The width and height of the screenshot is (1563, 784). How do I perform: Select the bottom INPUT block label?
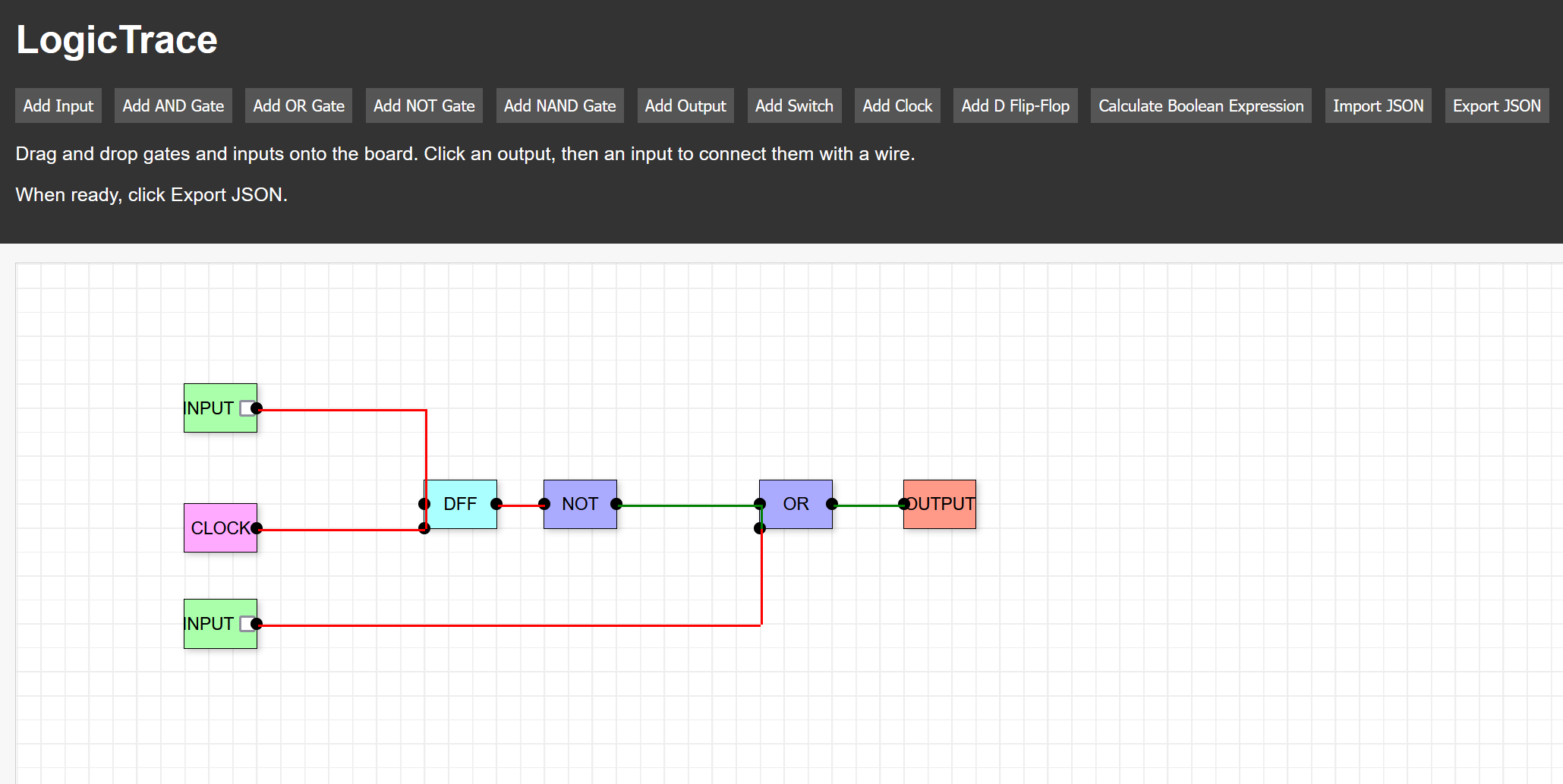tap(209, 624)
